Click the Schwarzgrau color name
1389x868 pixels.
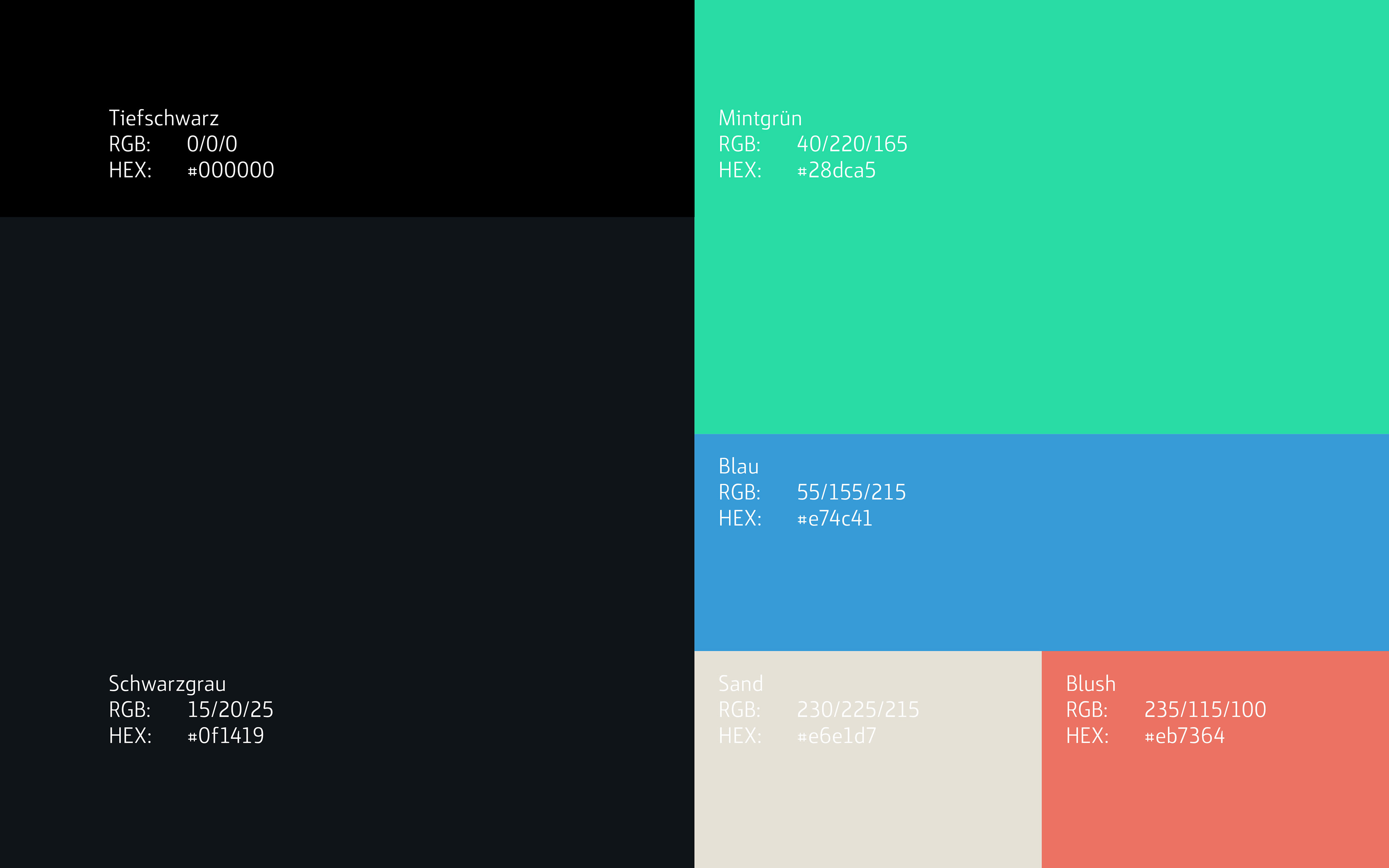pyautogui.click(x=167, y=684)
